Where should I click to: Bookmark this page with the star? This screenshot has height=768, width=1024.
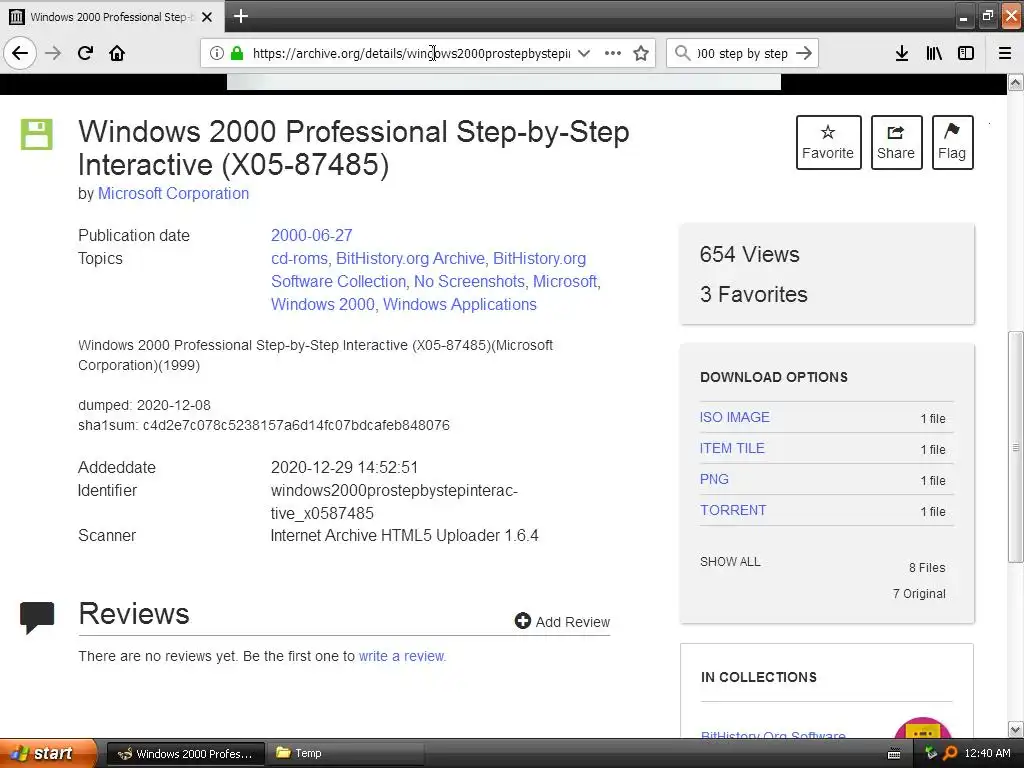[x=641, y=53]
